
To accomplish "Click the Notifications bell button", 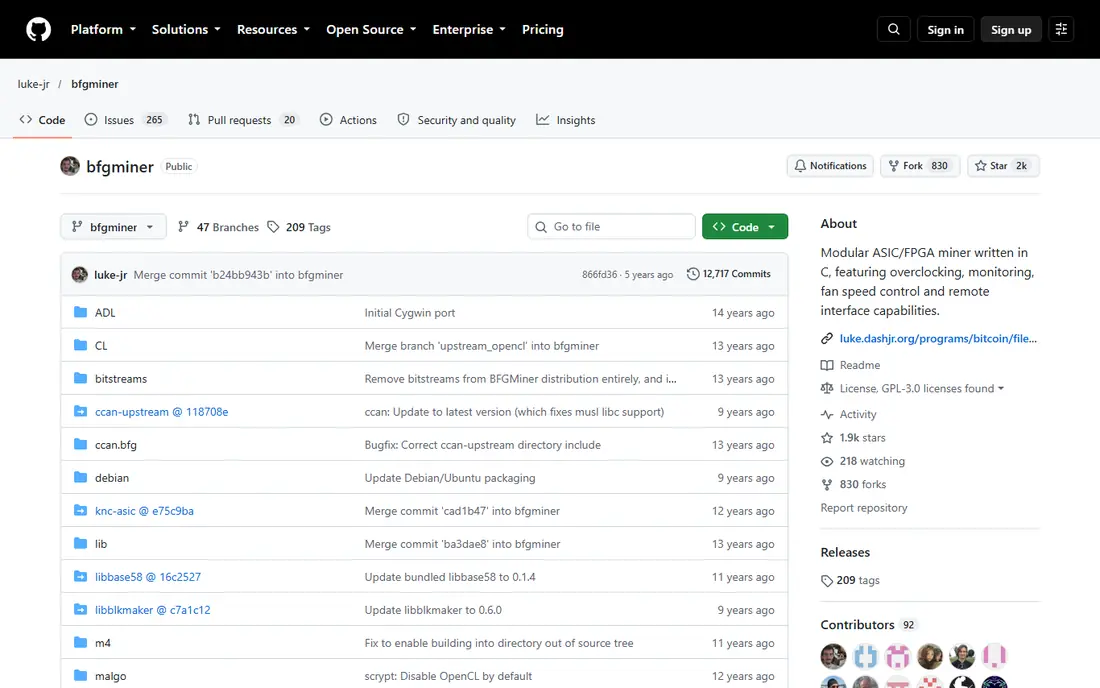I will (x=830, y=166).
